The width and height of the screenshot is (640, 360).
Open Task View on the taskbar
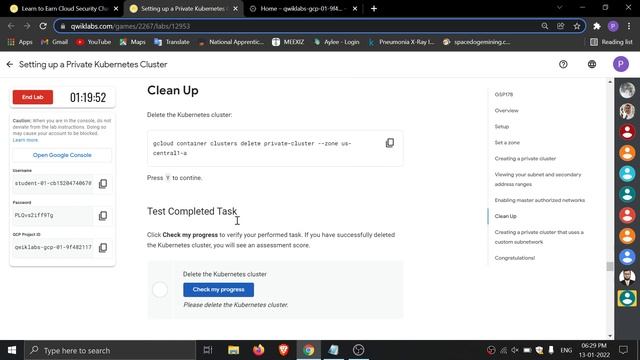(208, 350)
